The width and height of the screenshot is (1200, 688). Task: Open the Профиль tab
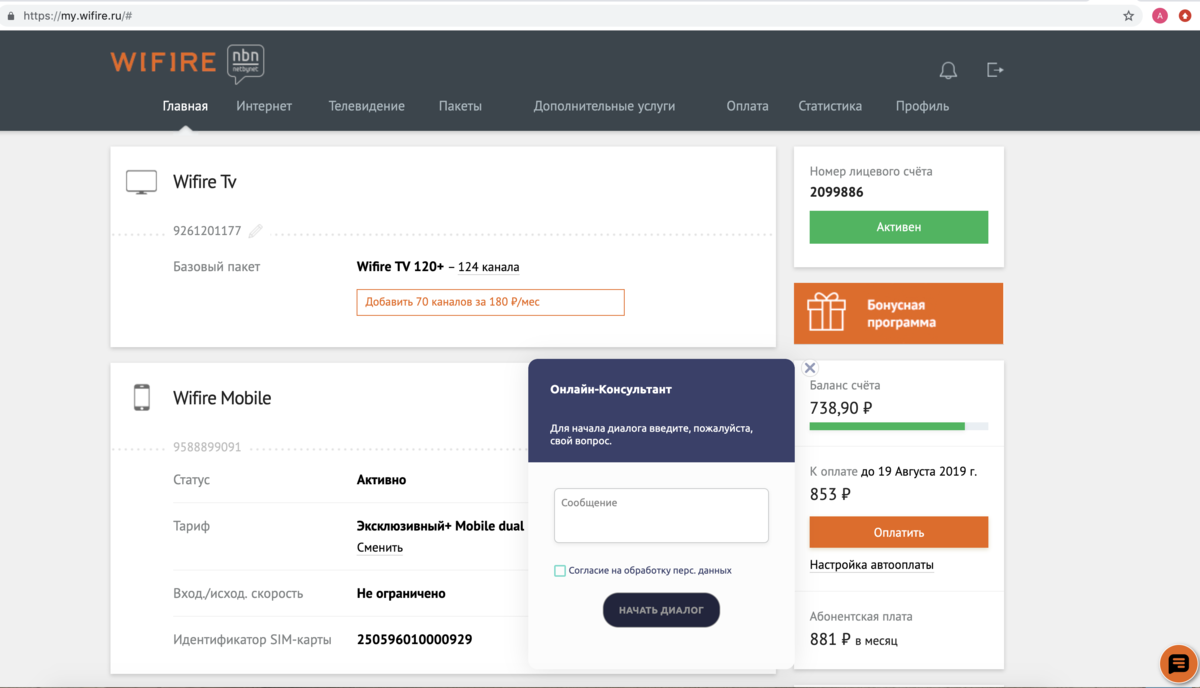(x=922, y=106)
